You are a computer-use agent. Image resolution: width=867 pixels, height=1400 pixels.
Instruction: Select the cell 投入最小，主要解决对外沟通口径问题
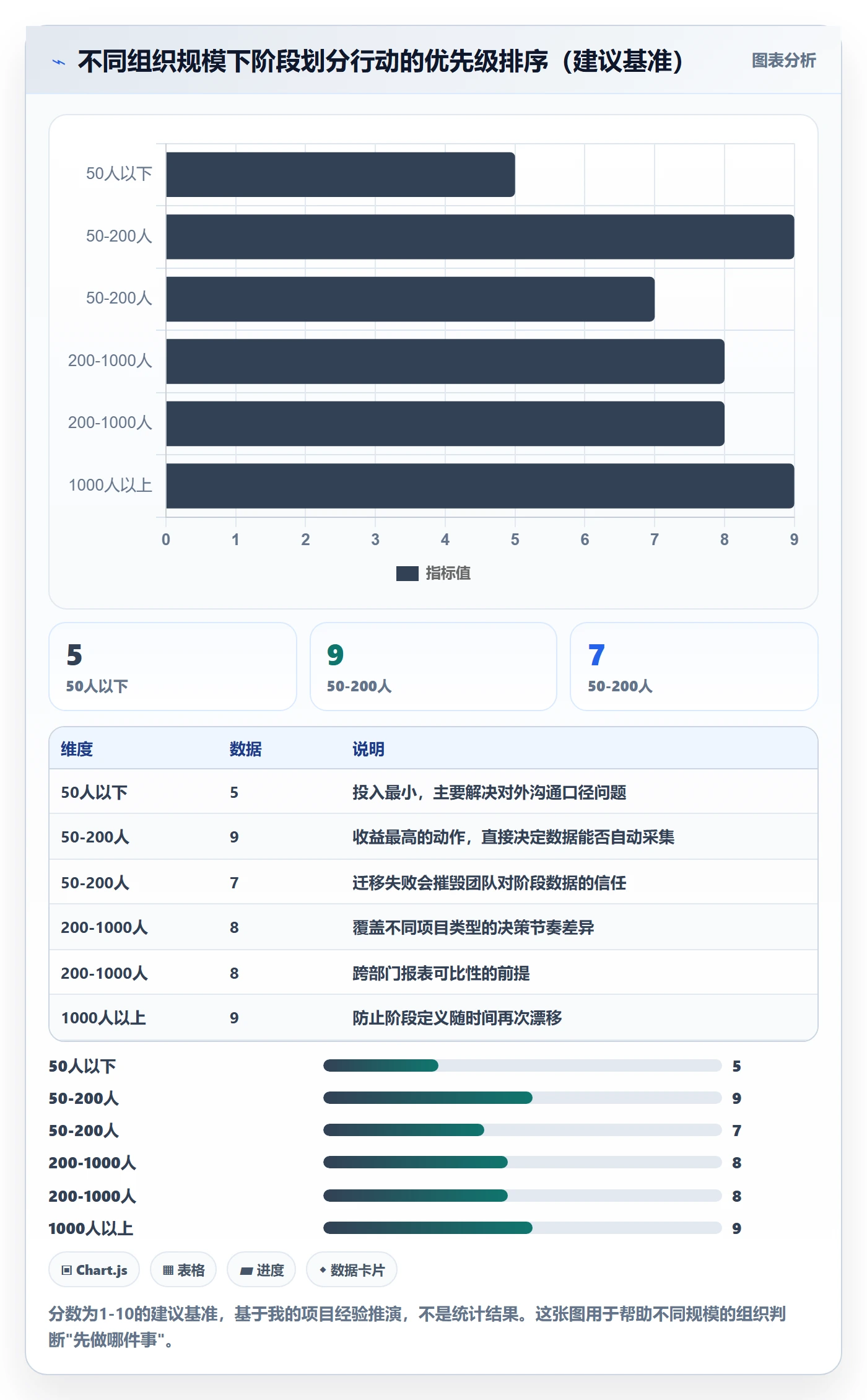point(489,792)
